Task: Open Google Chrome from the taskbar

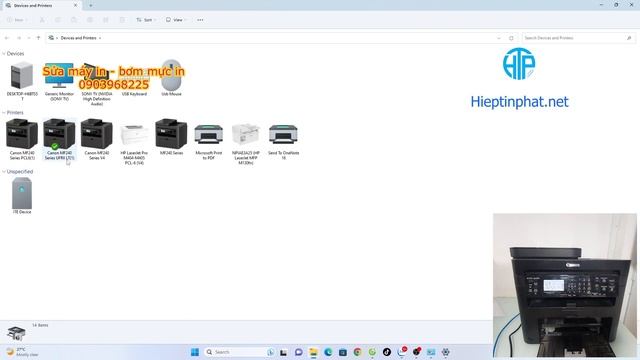Action: (x=358, y=352)
